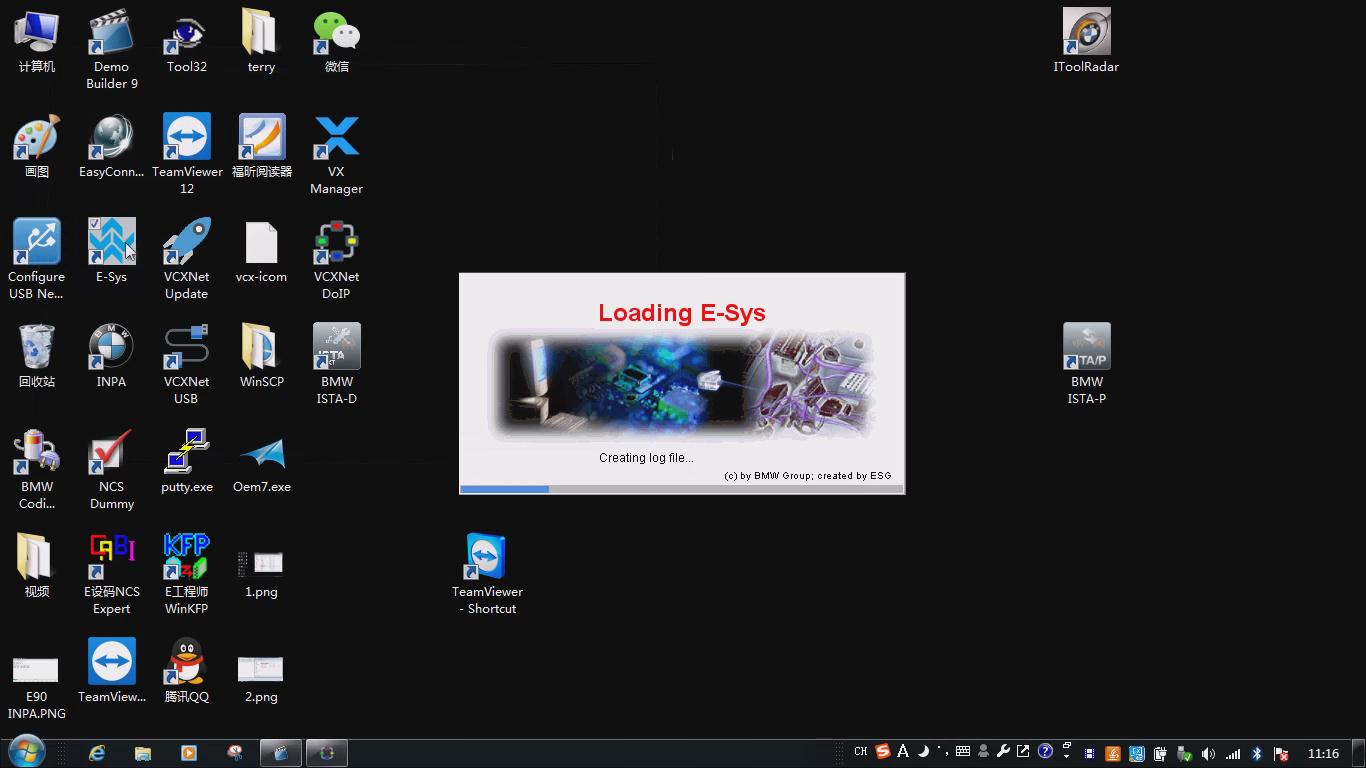Launch VX Manager from the desktop

point(336,138)
